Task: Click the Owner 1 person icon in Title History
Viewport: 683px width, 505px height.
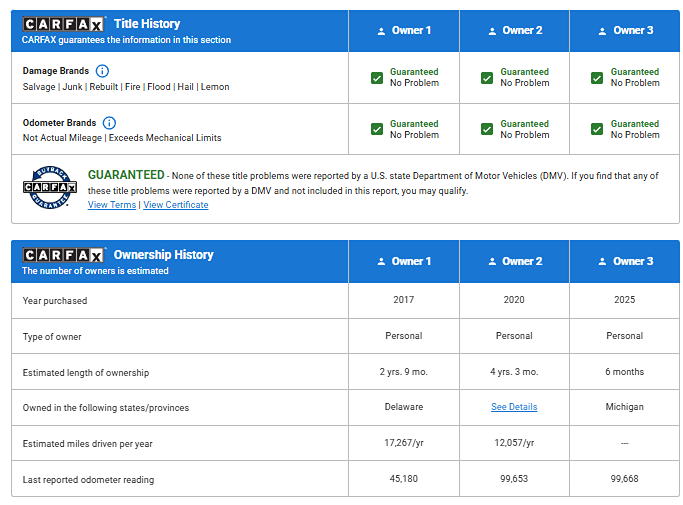Action: [x=381, y=31]
